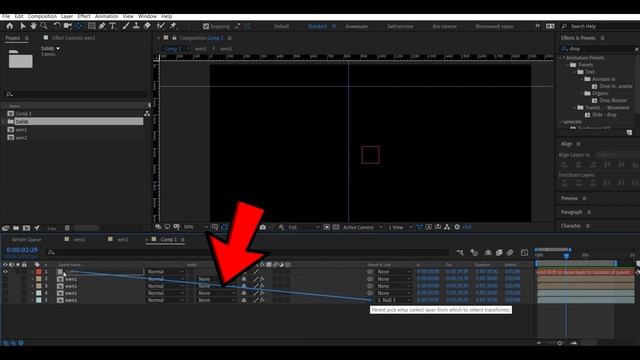Click the timeline current-time indicator playhead

click(566, 256)
